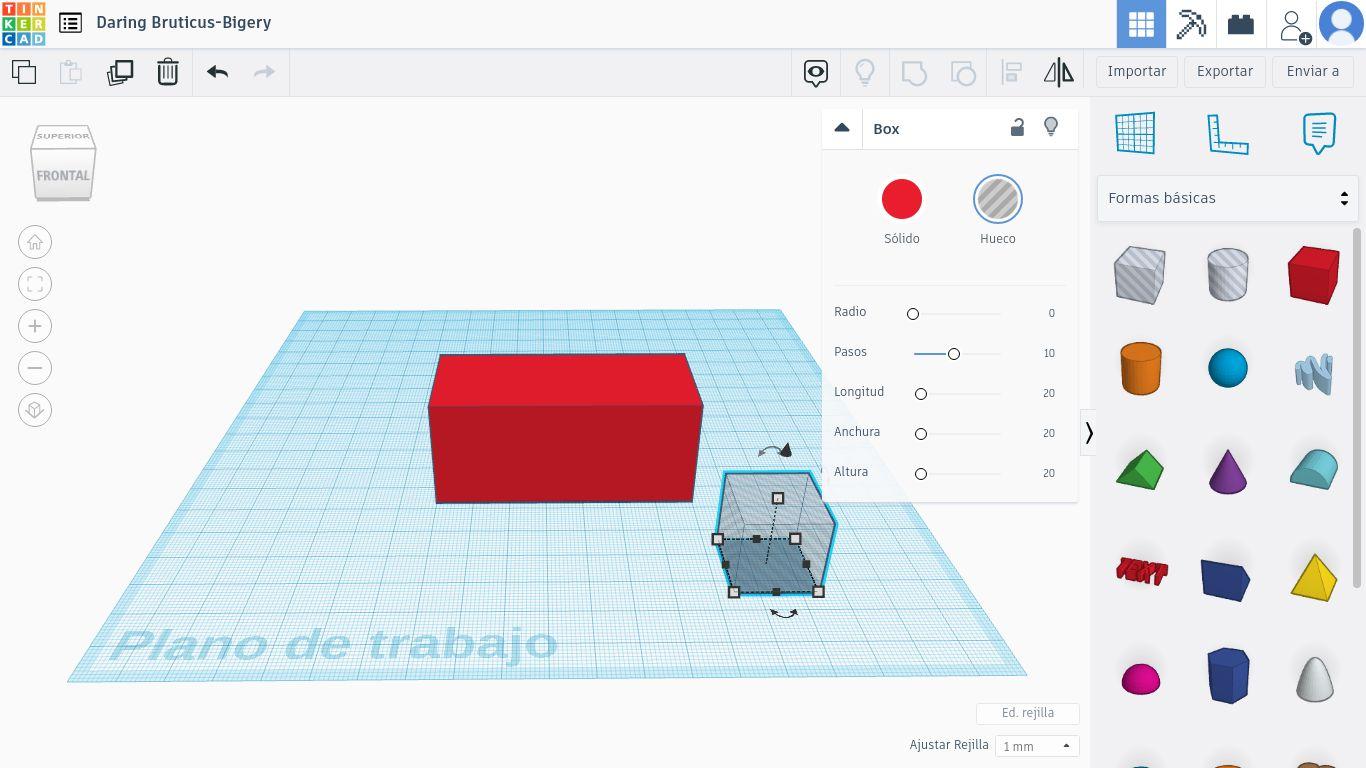
Task: Open the designs list icon
Action: tap(70, 23)
